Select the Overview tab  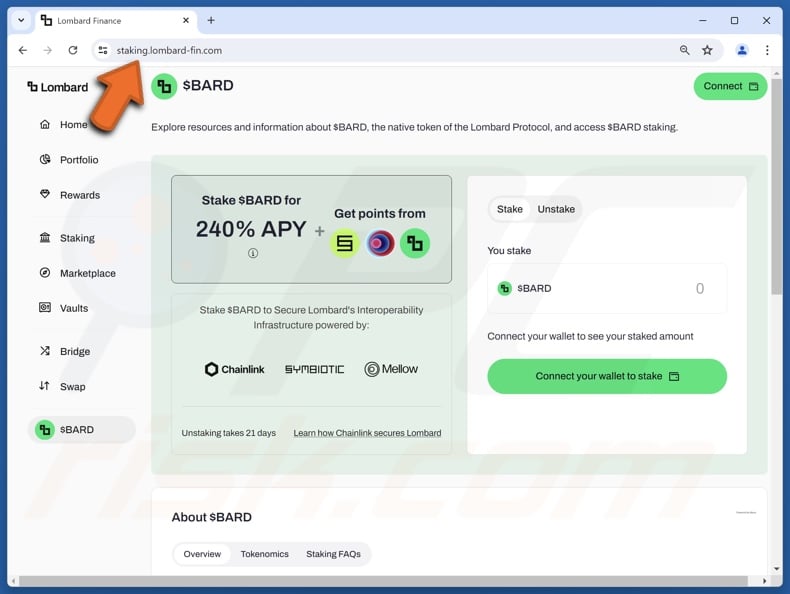point(202,554)
